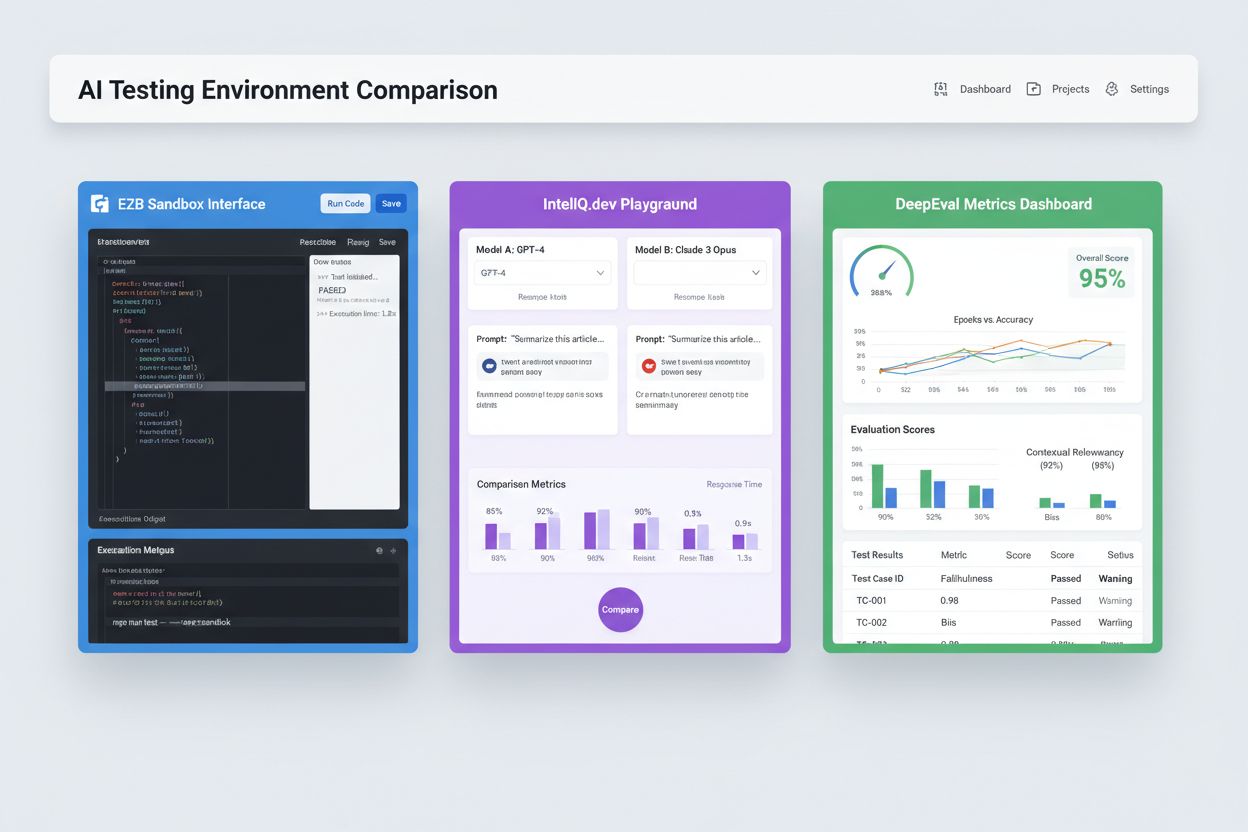Click the Run Code button
Viewport: 1248px width, 832px height.
point(344,203)
